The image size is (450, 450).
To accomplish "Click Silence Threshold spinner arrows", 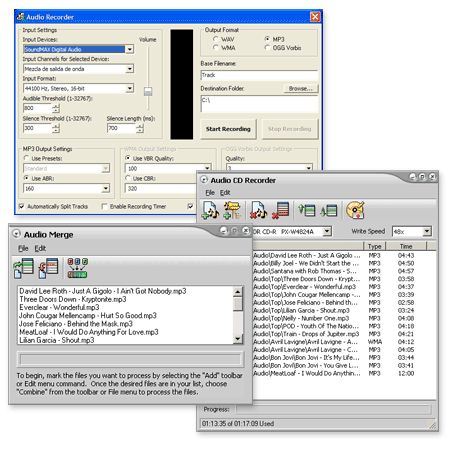I will click(x=56, y=128).
